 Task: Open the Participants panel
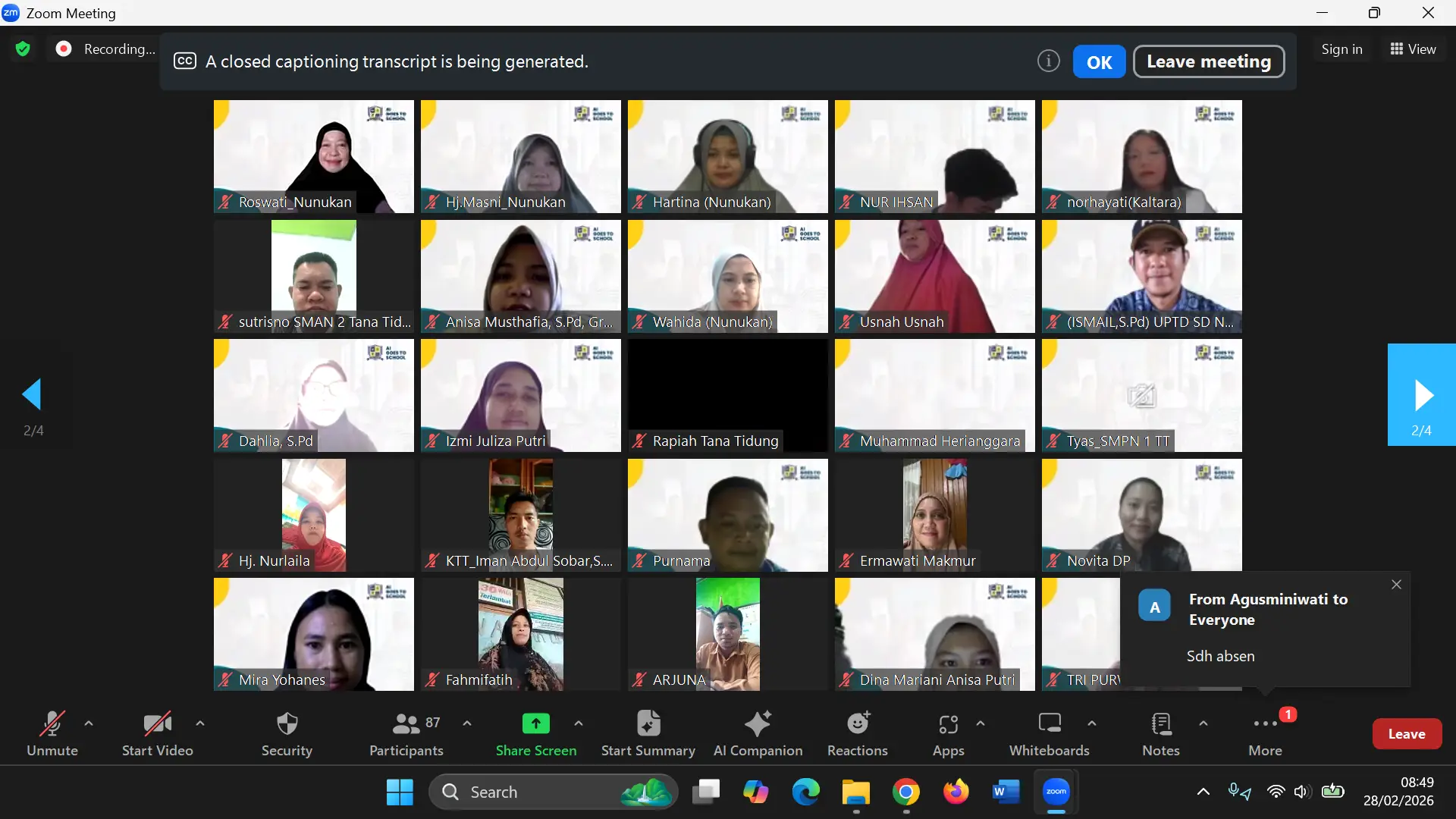point(406,724)
